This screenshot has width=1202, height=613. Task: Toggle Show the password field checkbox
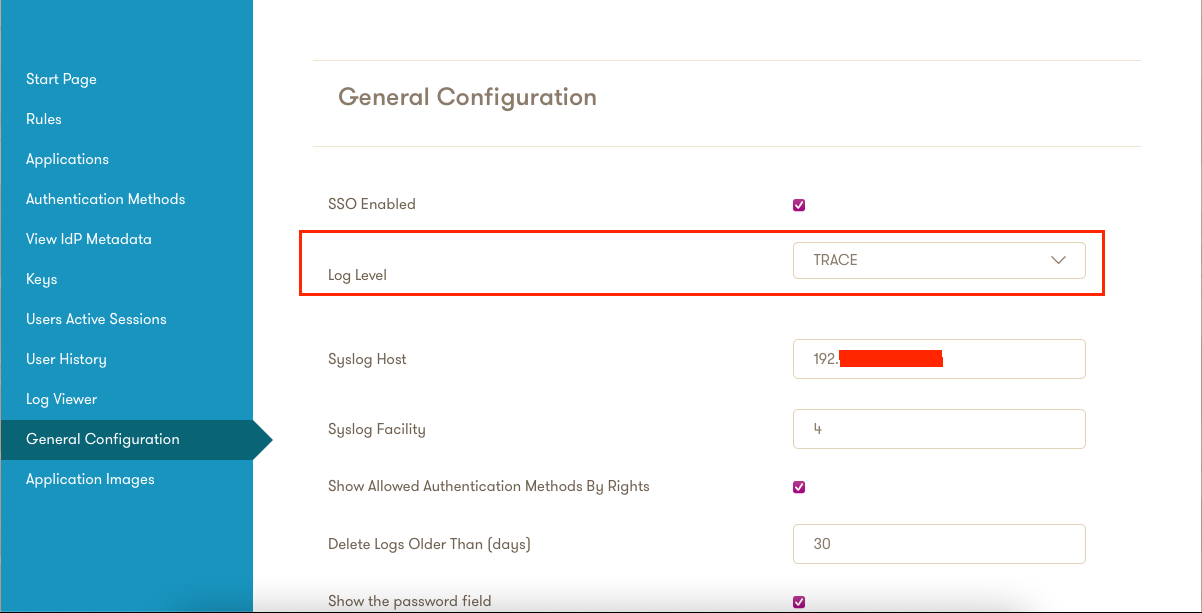[799, 601]
